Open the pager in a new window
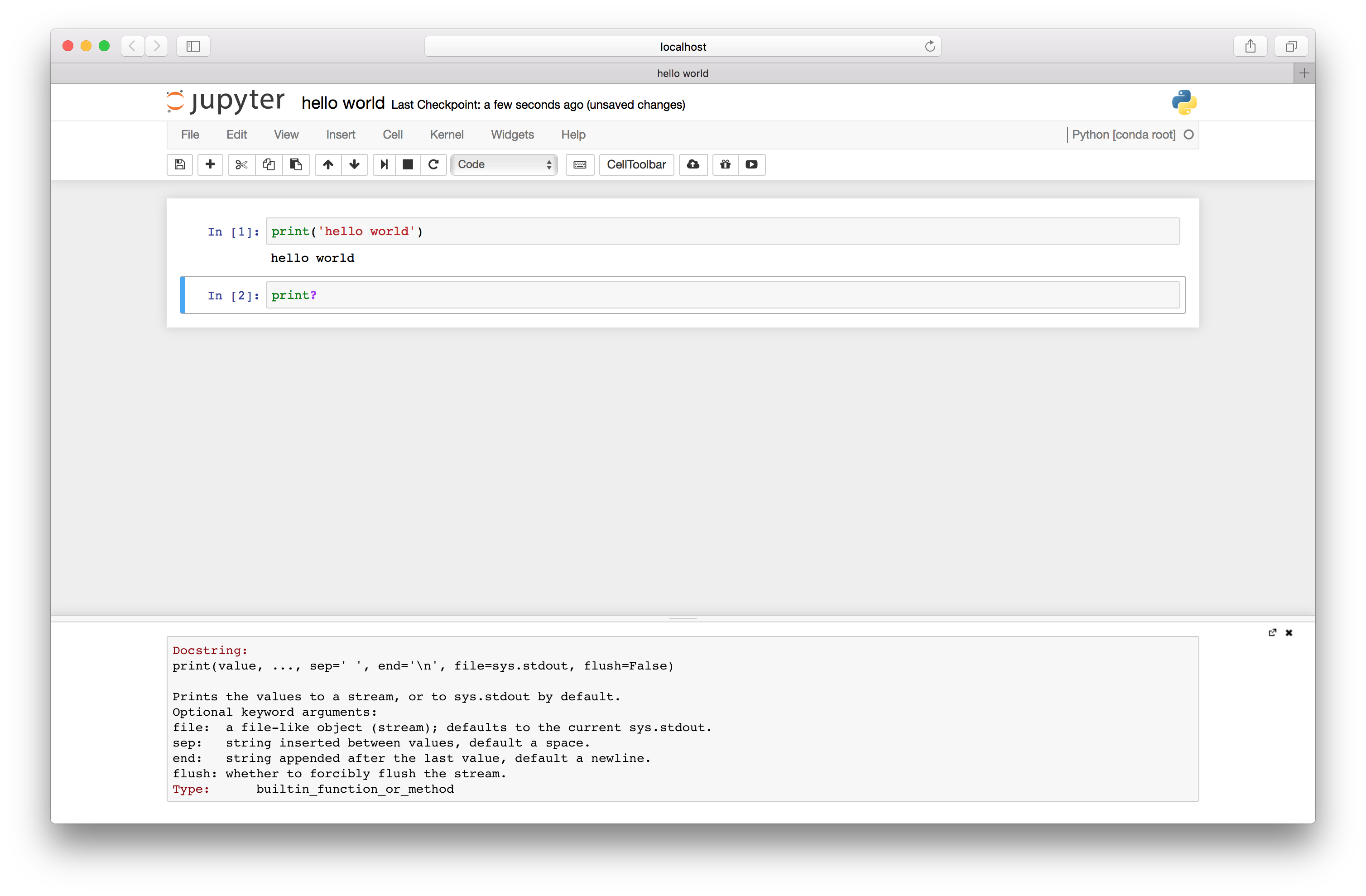This screenshot has width=1366, height=896. (1272, 632)
